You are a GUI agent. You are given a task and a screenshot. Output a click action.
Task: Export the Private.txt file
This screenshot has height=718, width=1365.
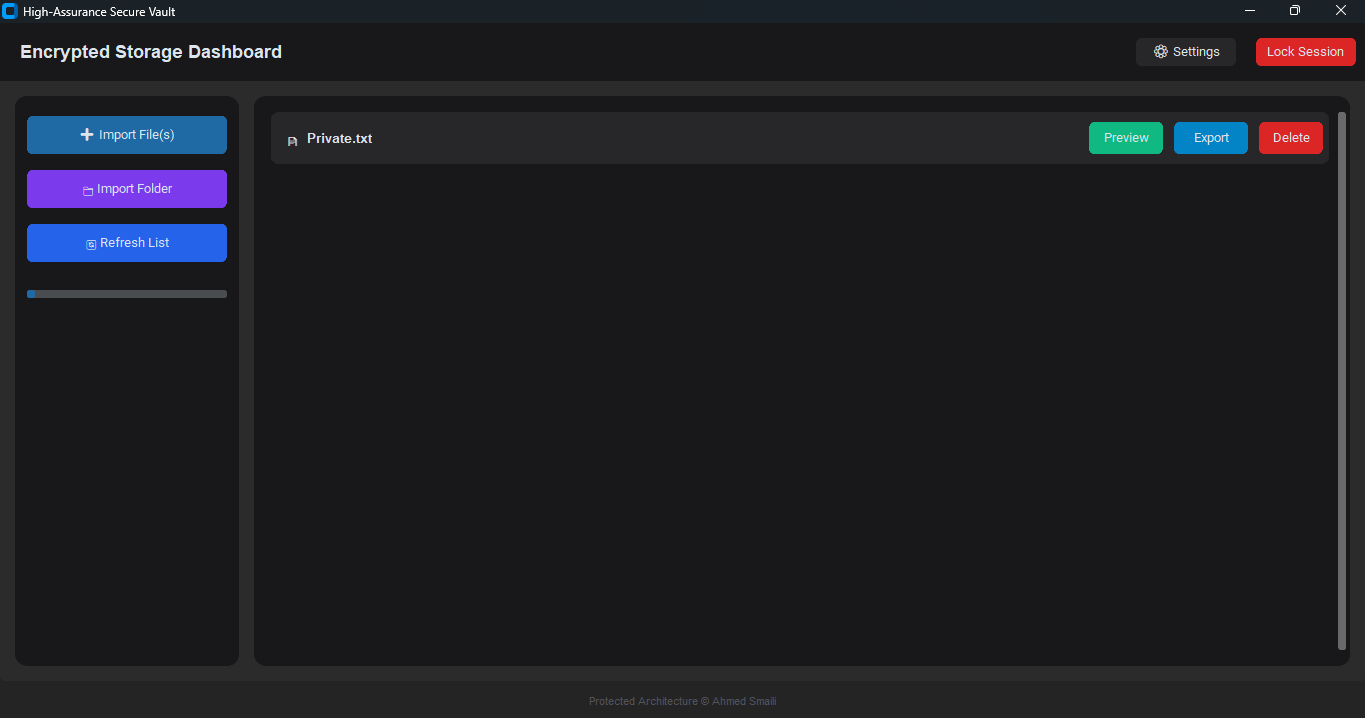click(x=1211, y=138)
